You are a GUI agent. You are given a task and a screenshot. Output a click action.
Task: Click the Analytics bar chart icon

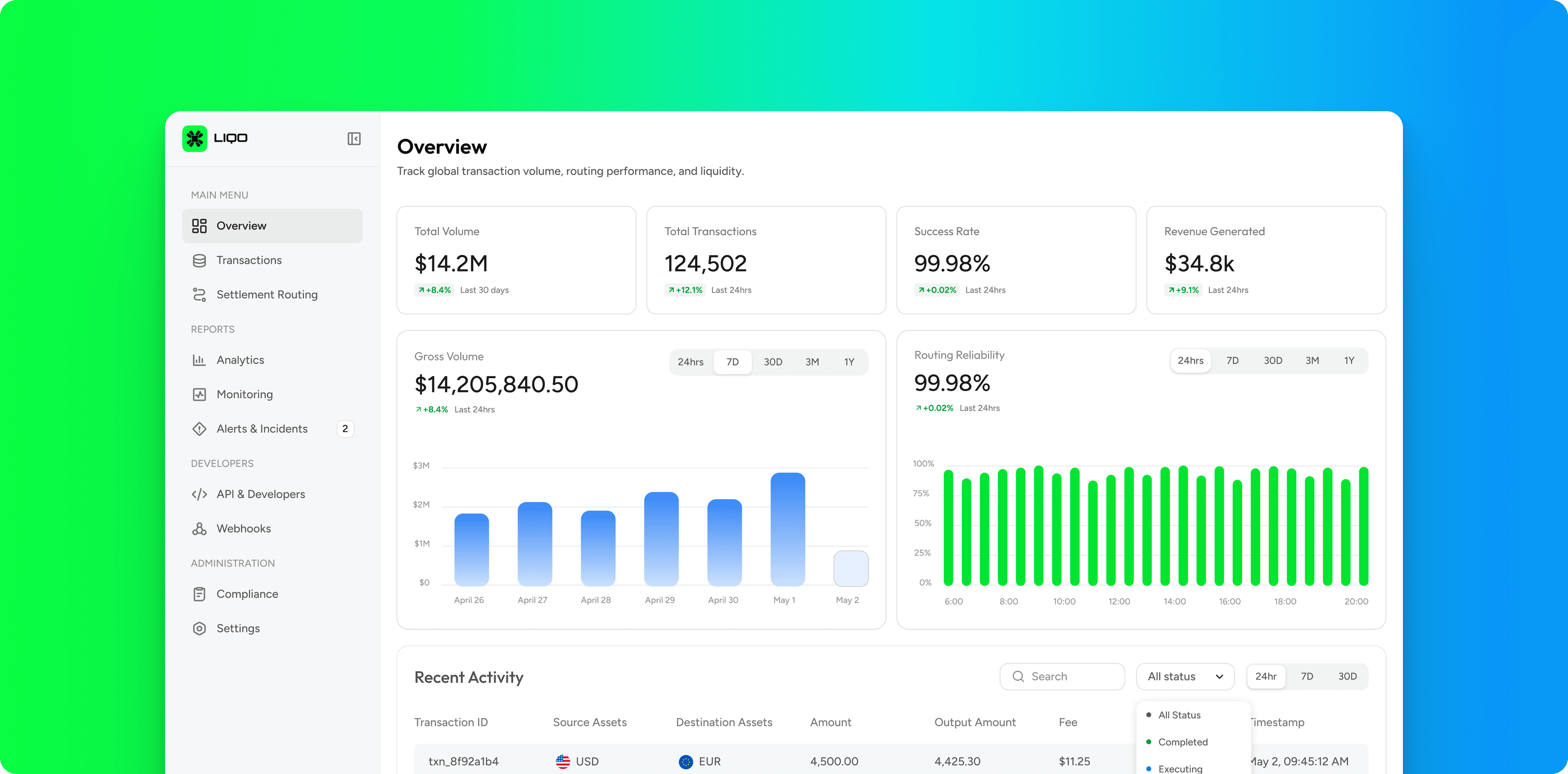coord(199,360)
